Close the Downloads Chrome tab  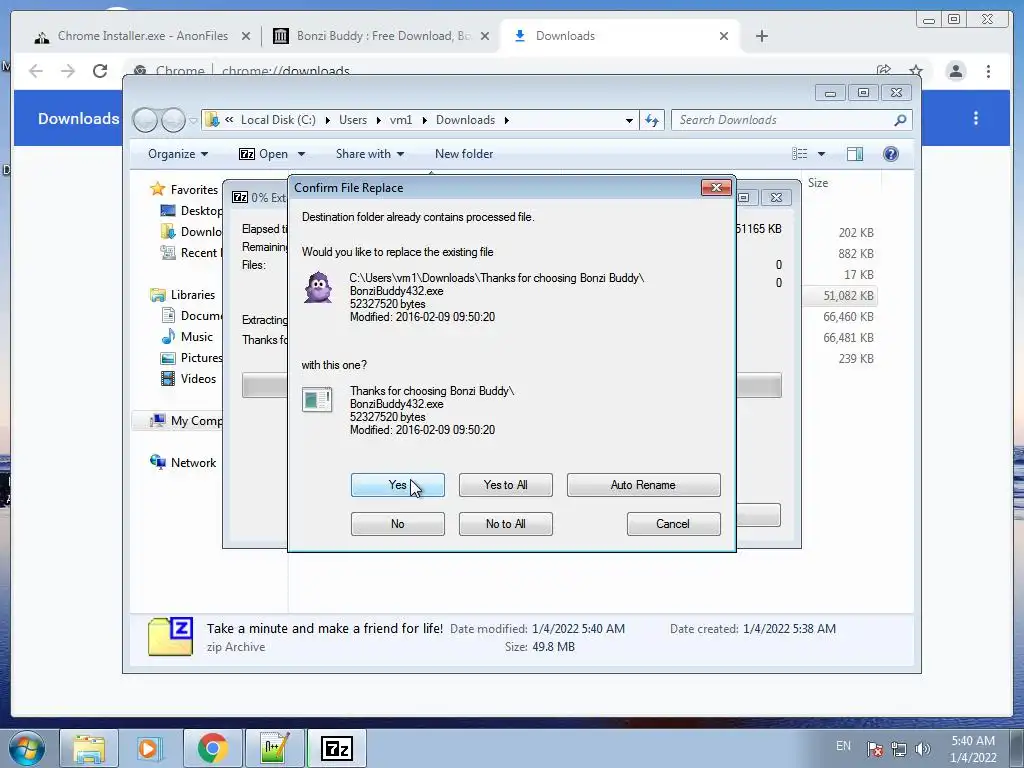click(724, 36)
